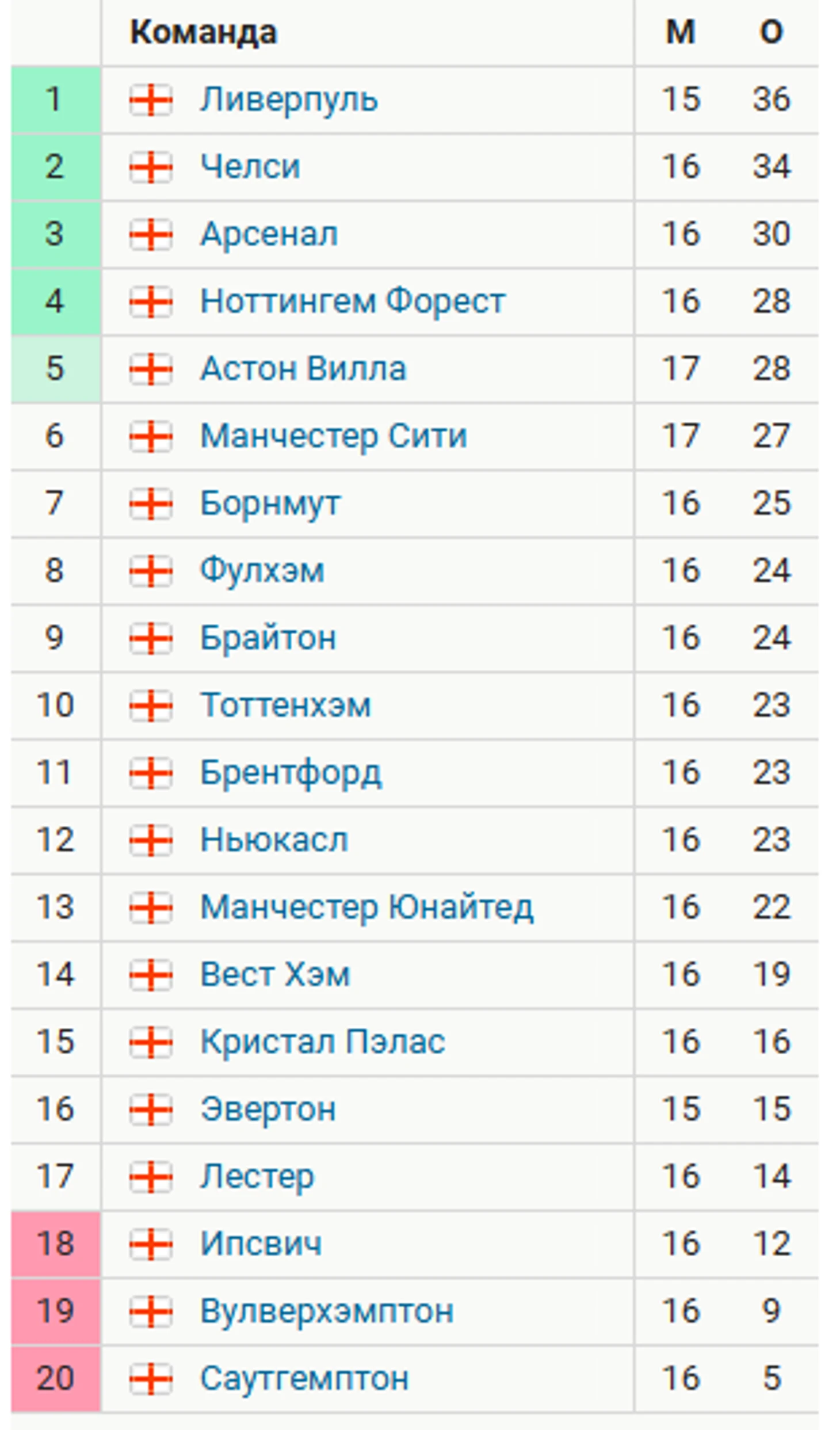Click the М matches column header
The image size is (840, 1430).
tap(681, 32)
